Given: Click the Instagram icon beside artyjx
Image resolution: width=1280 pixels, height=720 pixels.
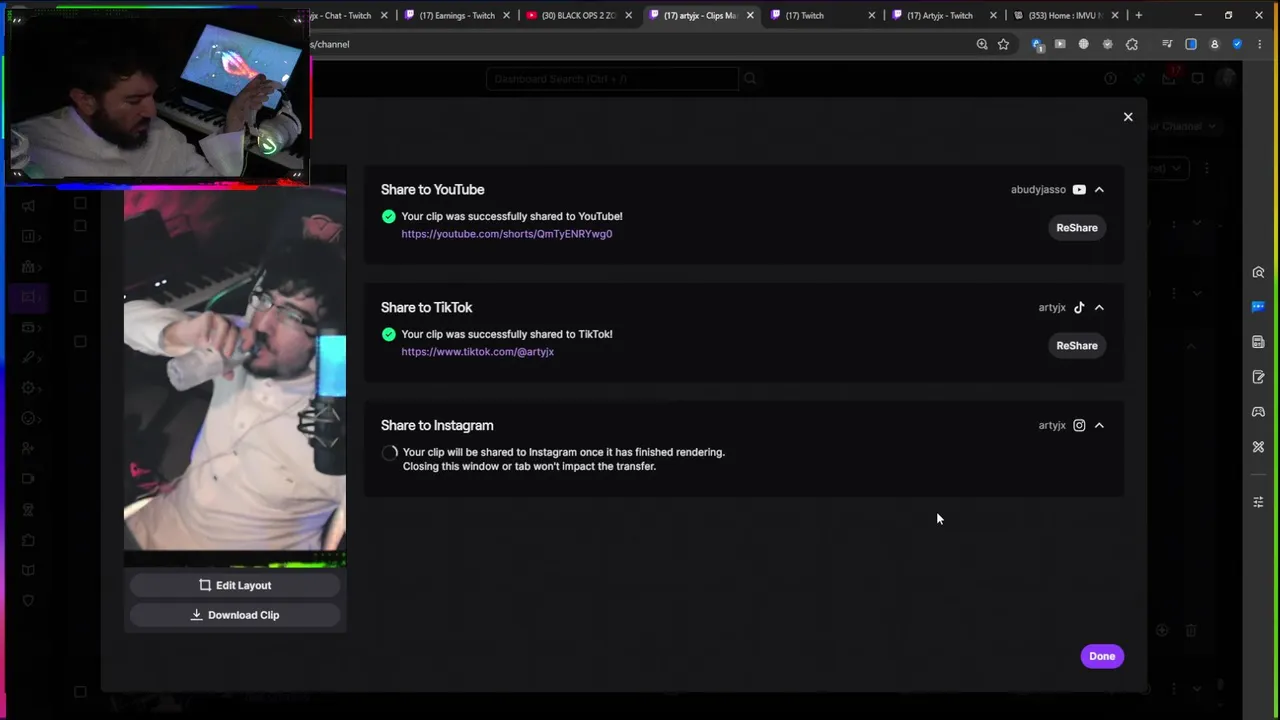Looking at the screenshot, I should pyautogui.click(x=1079, y=426).
